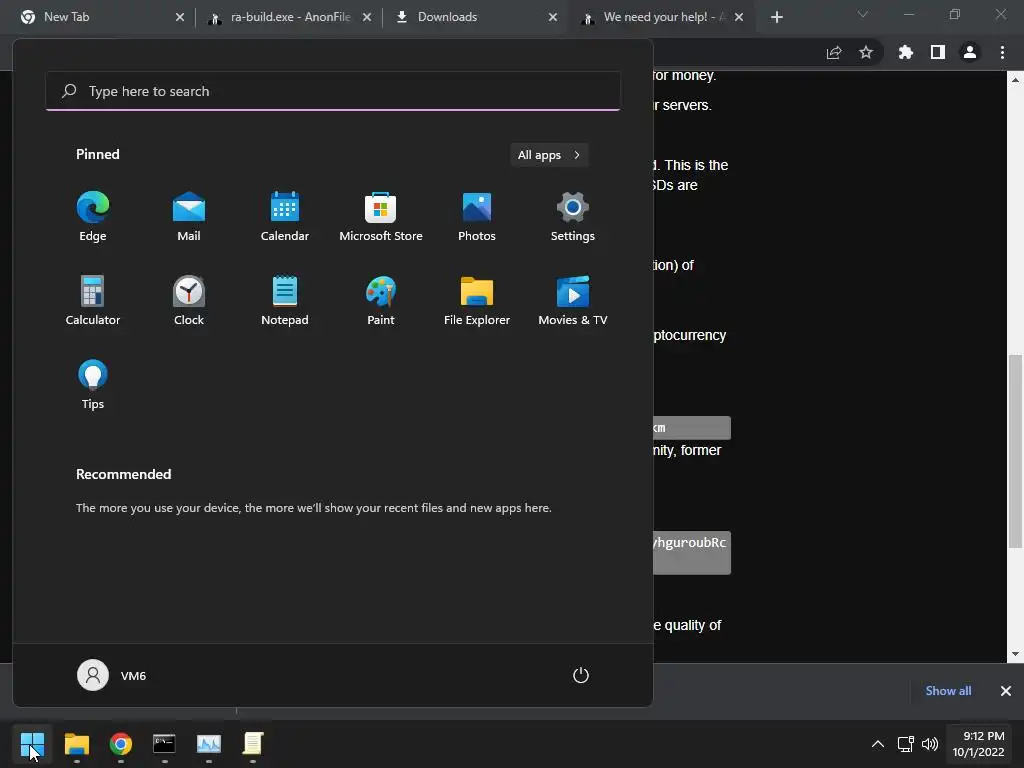
Task: Open clock and date flyout
Action: pos(978,744)
